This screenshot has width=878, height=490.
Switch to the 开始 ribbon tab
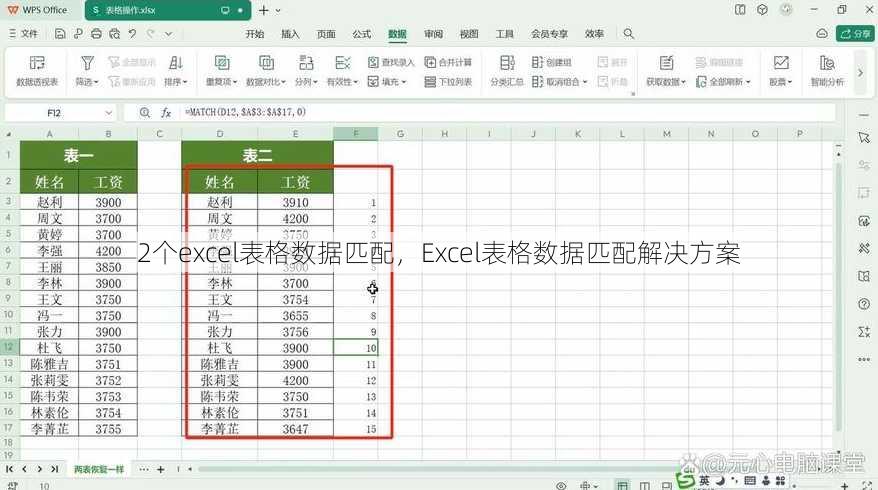pos(254,34)
